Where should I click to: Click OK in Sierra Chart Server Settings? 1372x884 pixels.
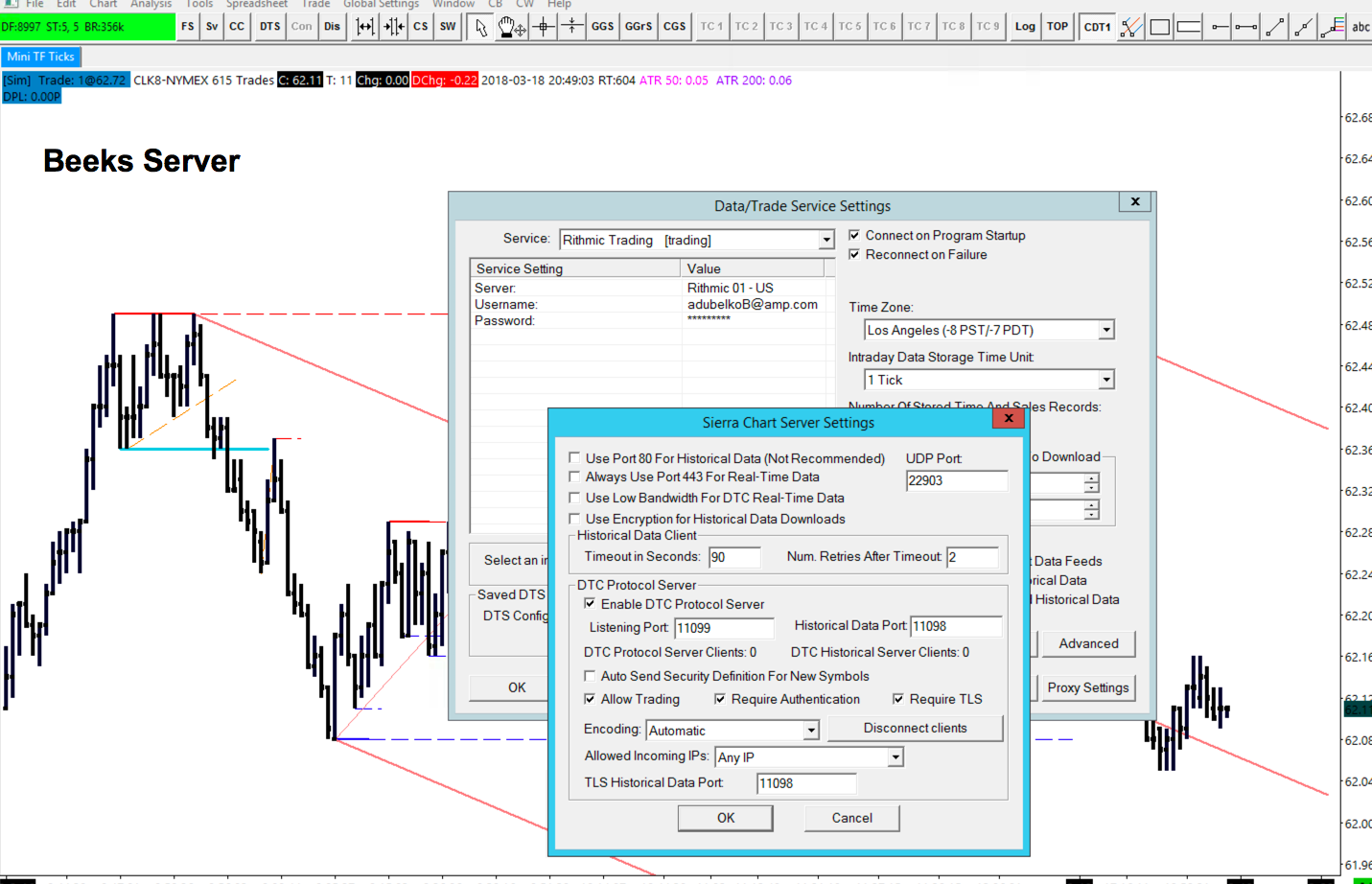point(726,818)
